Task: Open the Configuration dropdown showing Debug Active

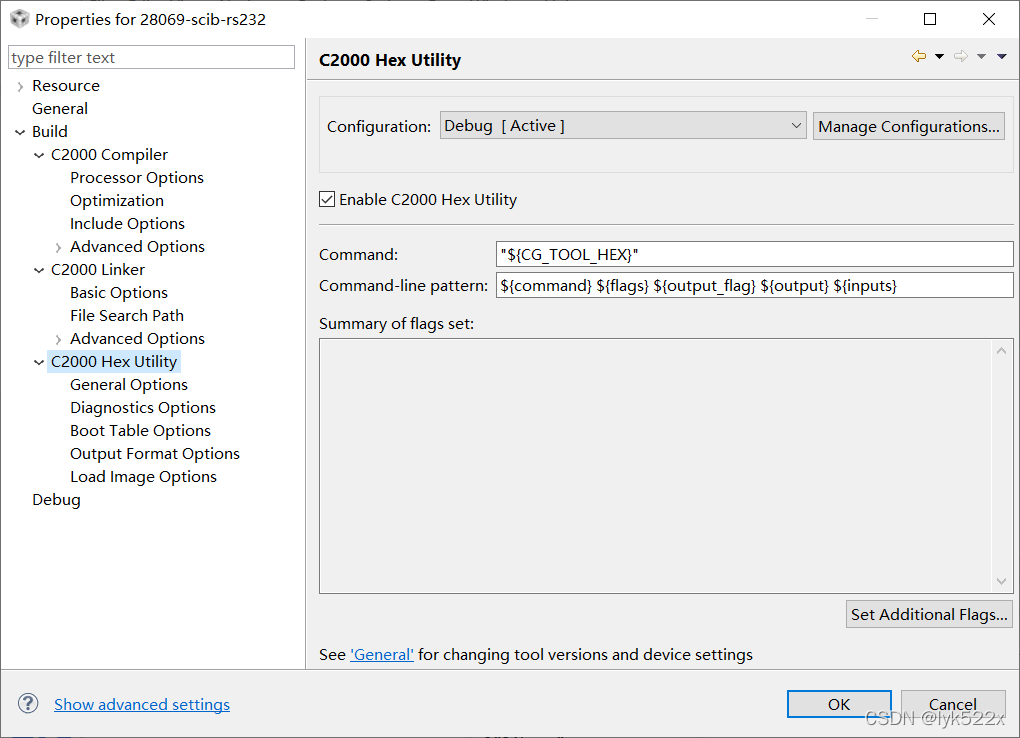Action: [797, 125]
